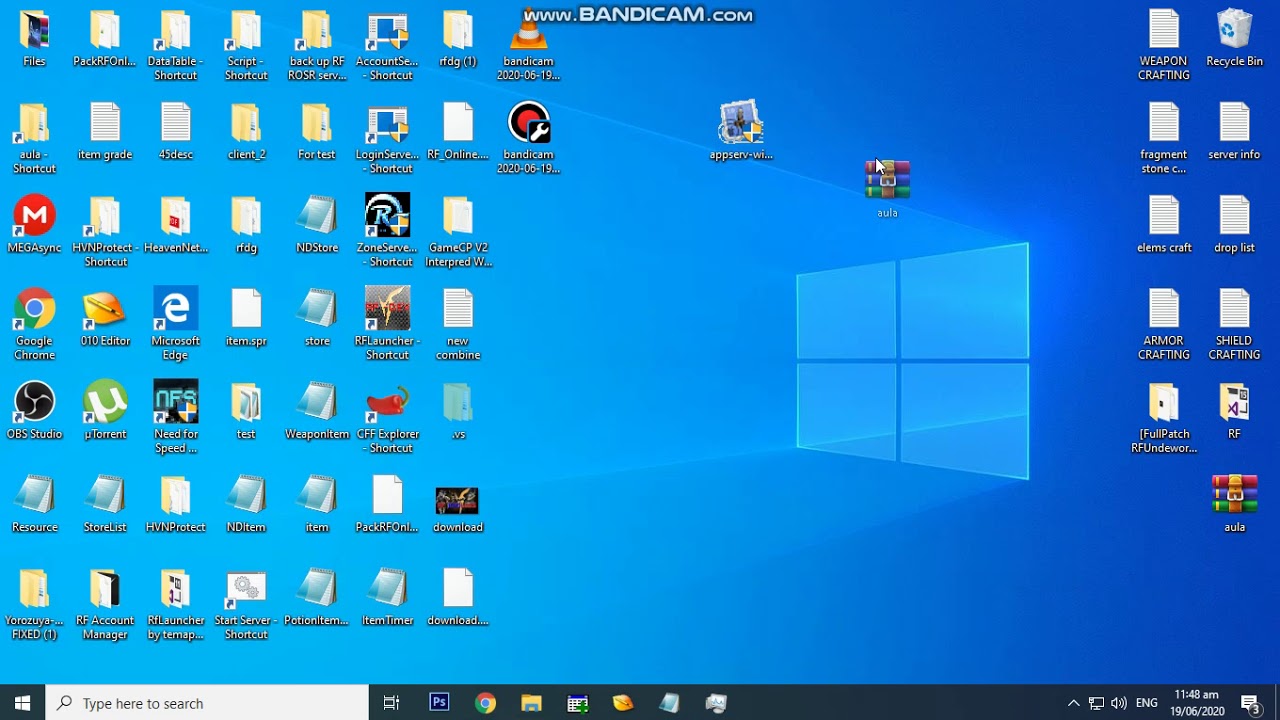Open File Explorer from the taskbar
Viewport: 1280px width, 720px height.
(x=531, y=703)
